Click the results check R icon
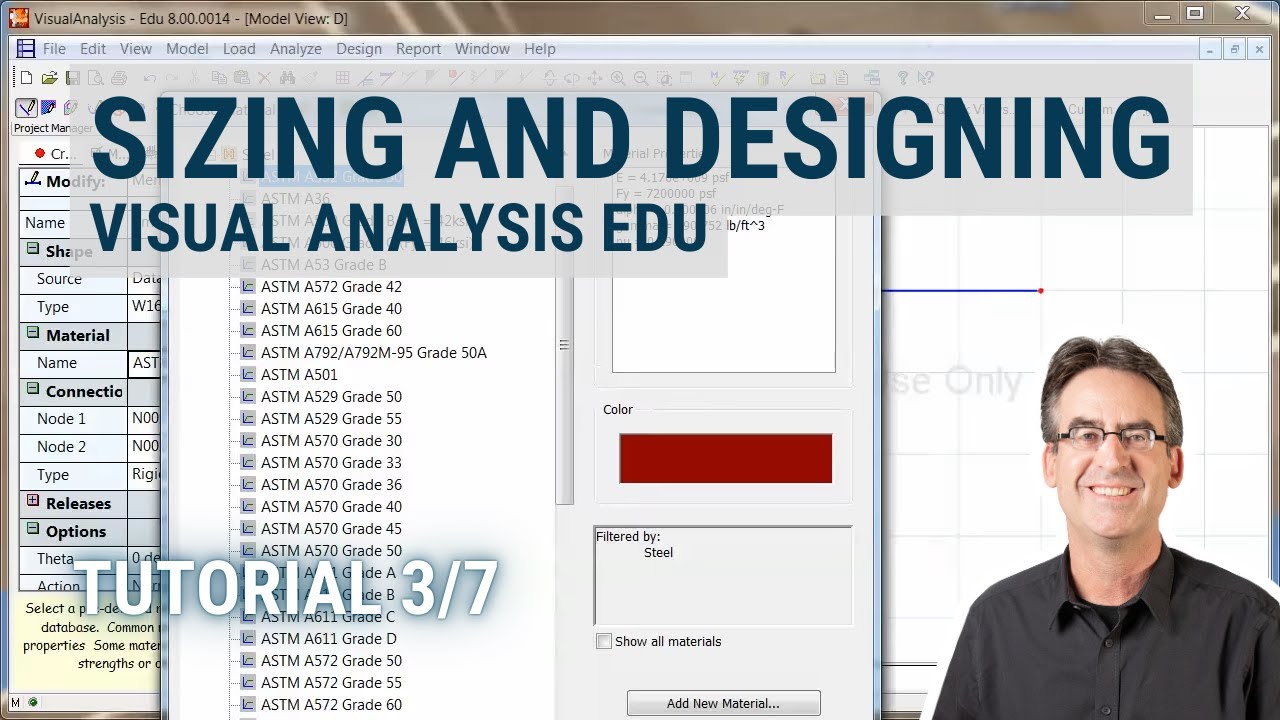This screenshot has width=1280, height=720. pyautogui.click(x=787, y=78)
